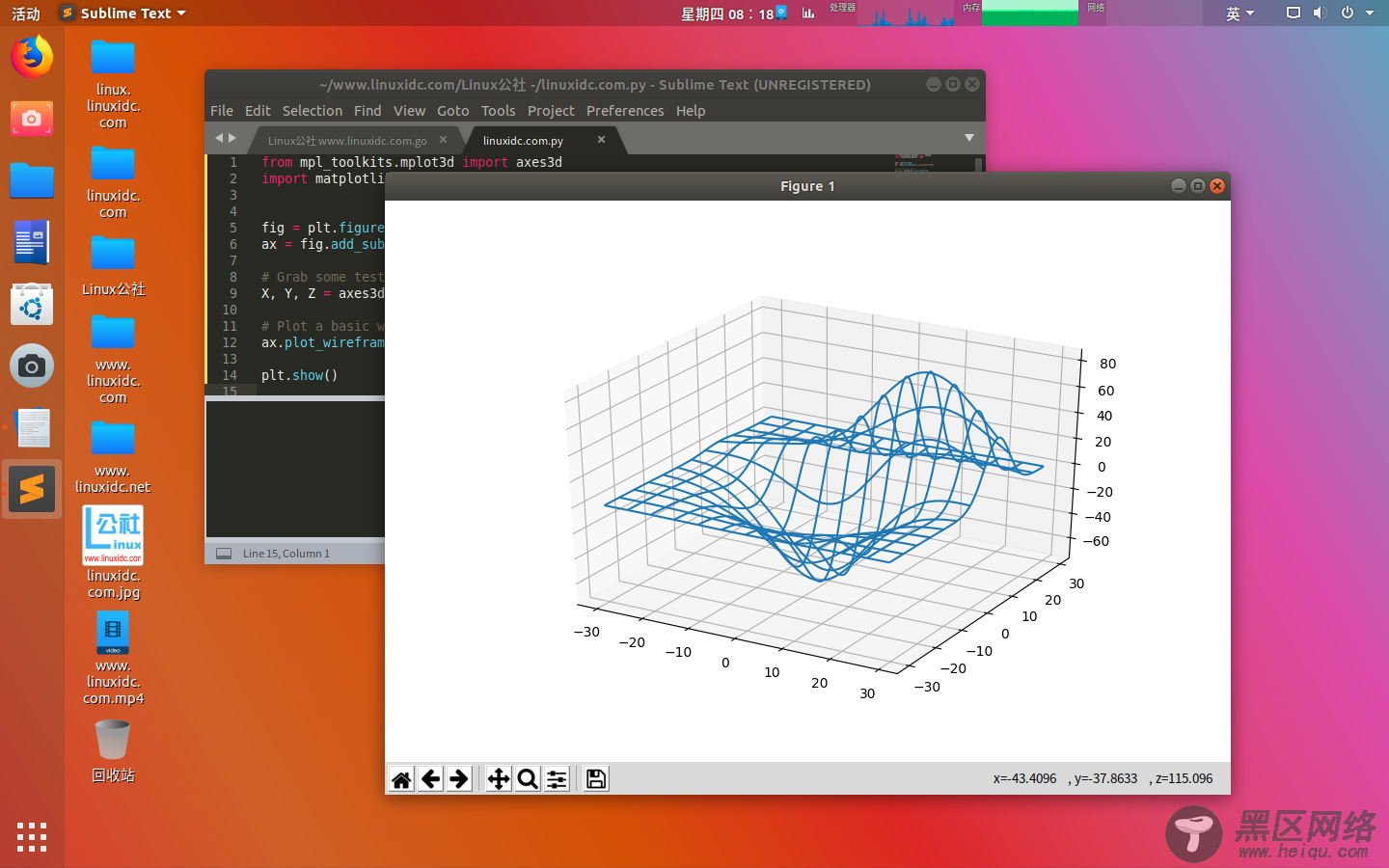Click the plt.show() code line
This screenshot has width=1389, height=868.
click(300, 375)
